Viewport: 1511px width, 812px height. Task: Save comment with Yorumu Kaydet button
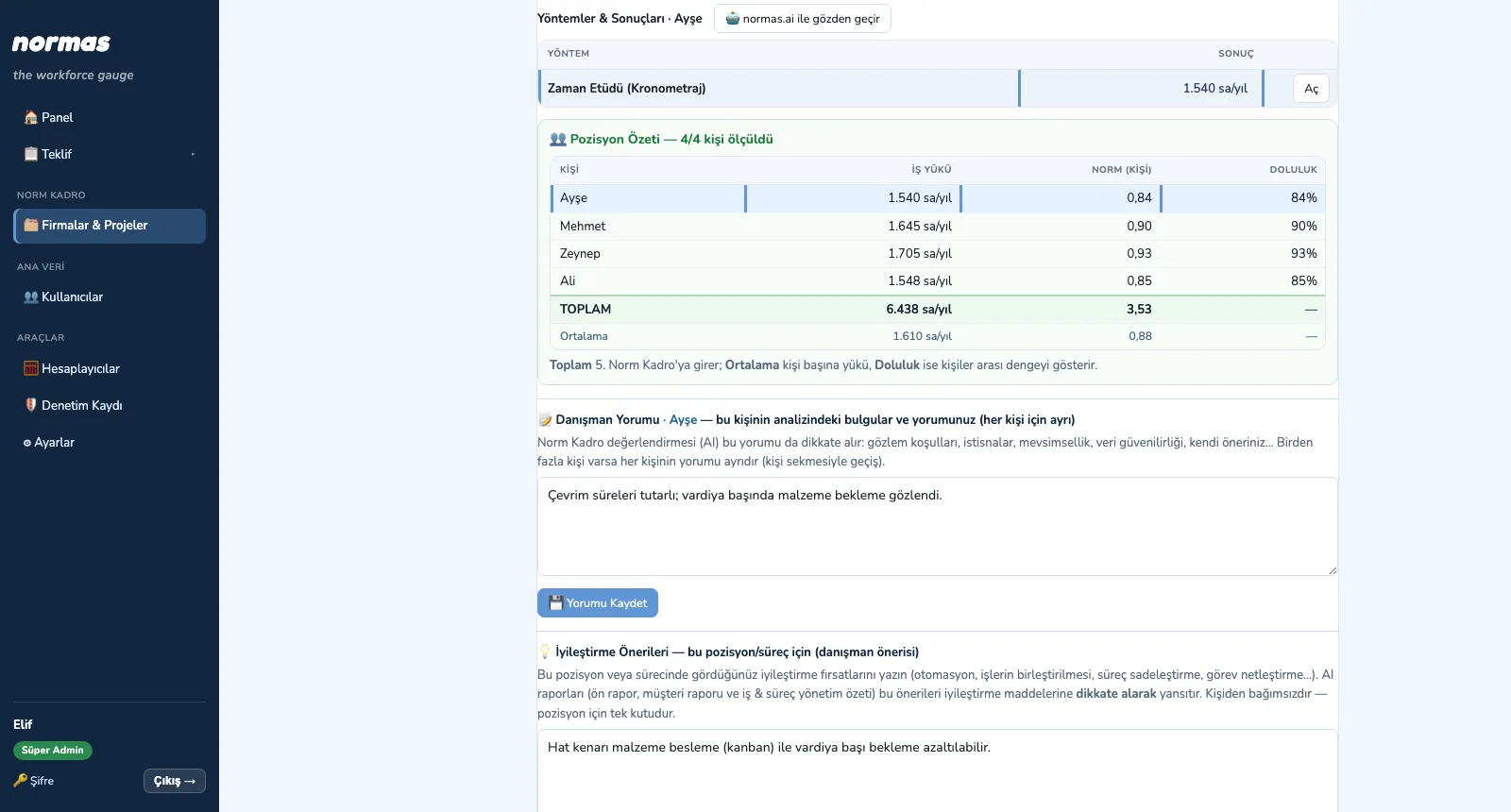point(598,603)
